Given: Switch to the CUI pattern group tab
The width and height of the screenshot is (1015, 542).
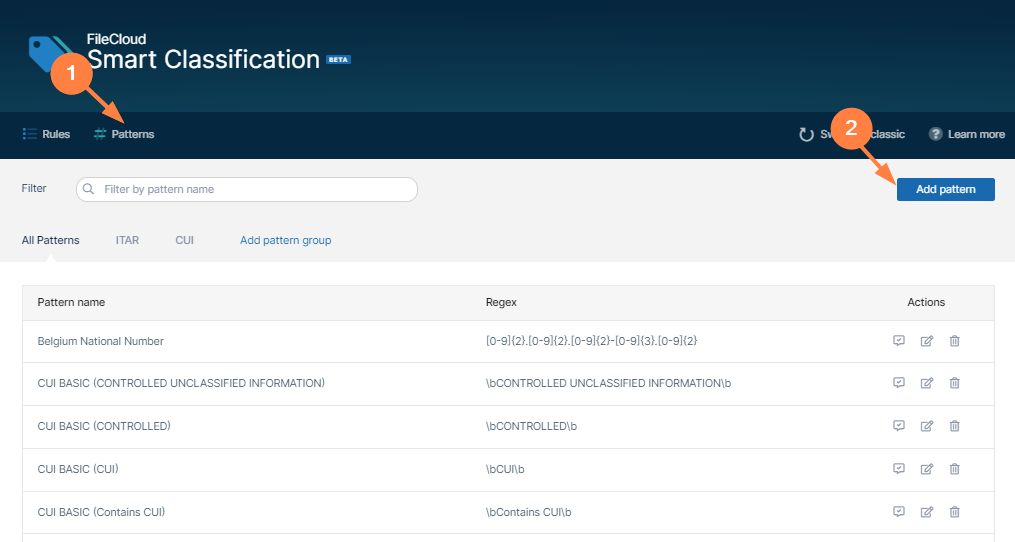Looking at the screenshot, I should [x=184, y=240].
